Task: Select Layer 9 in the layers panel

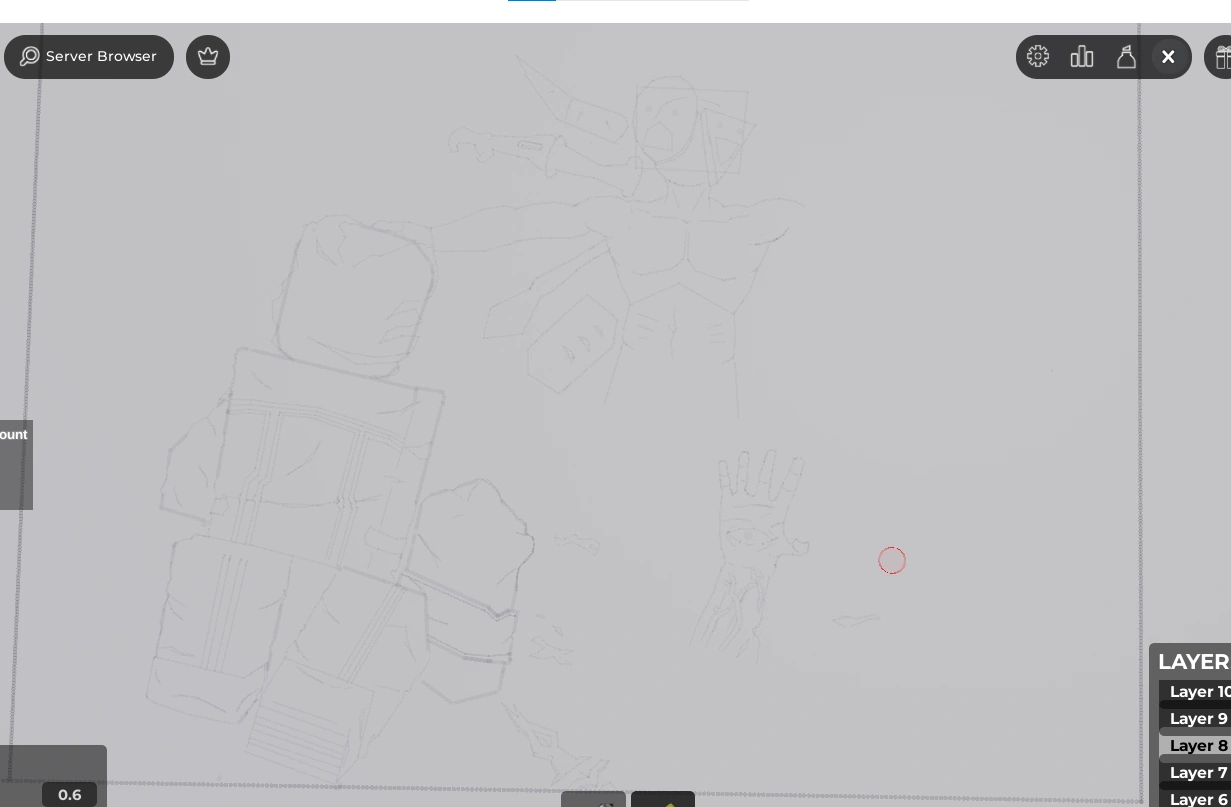Action: pyautogui.click(x=1197, y=719)
